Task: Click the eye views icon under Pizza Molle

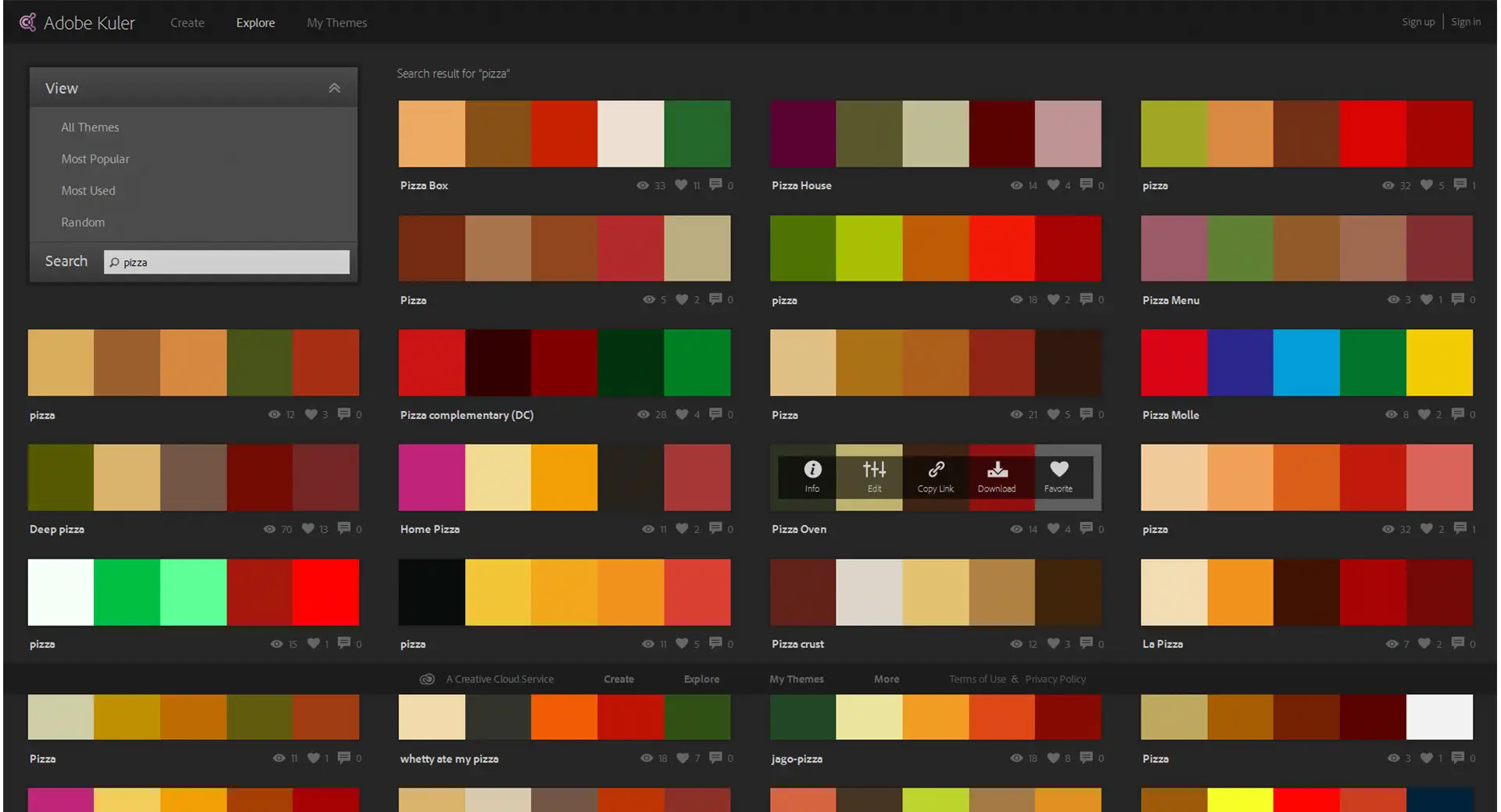Action: [x=1391, y=415]
